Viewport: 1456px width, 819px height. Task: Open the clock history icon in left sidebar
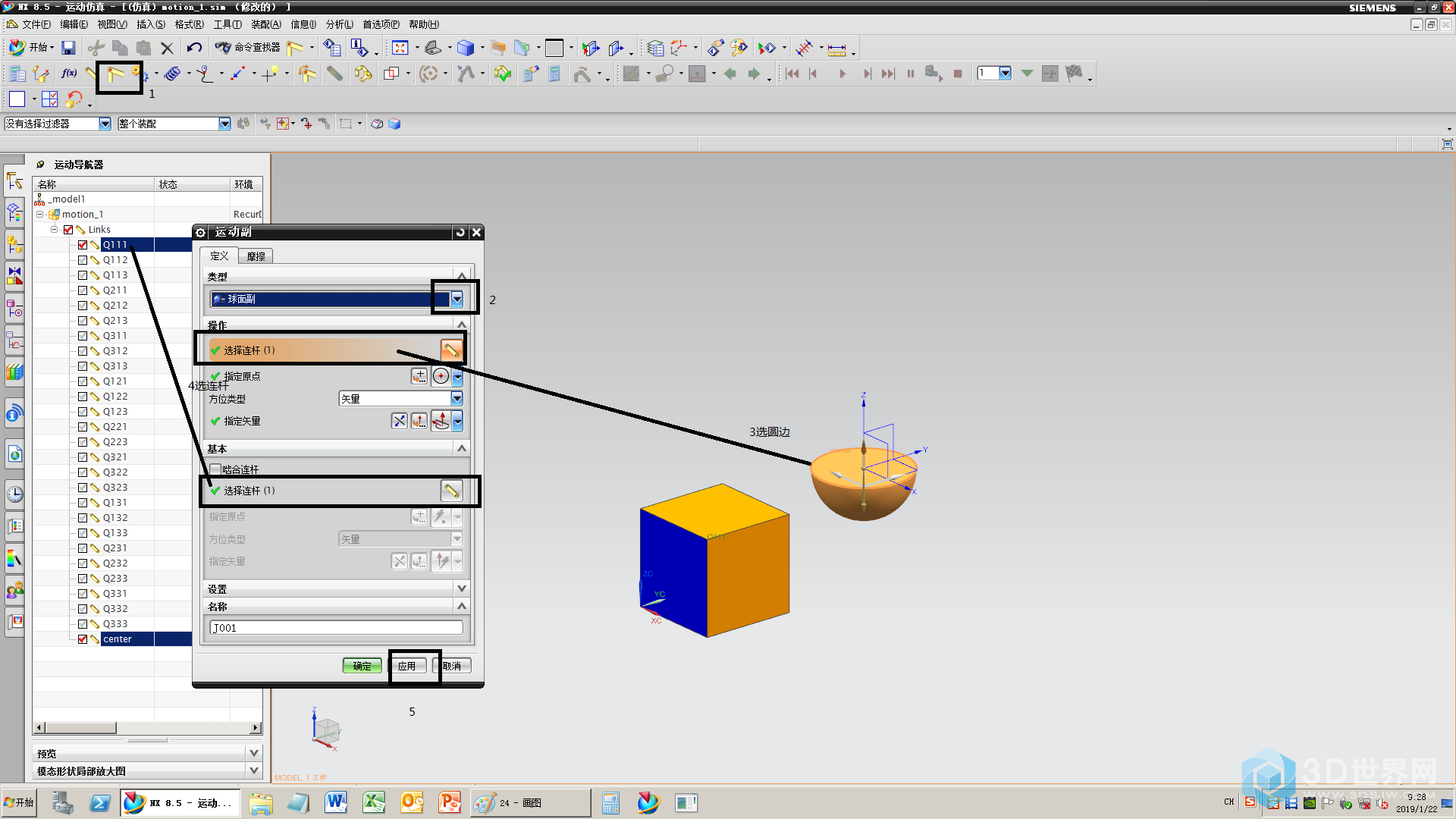[14, 494]
